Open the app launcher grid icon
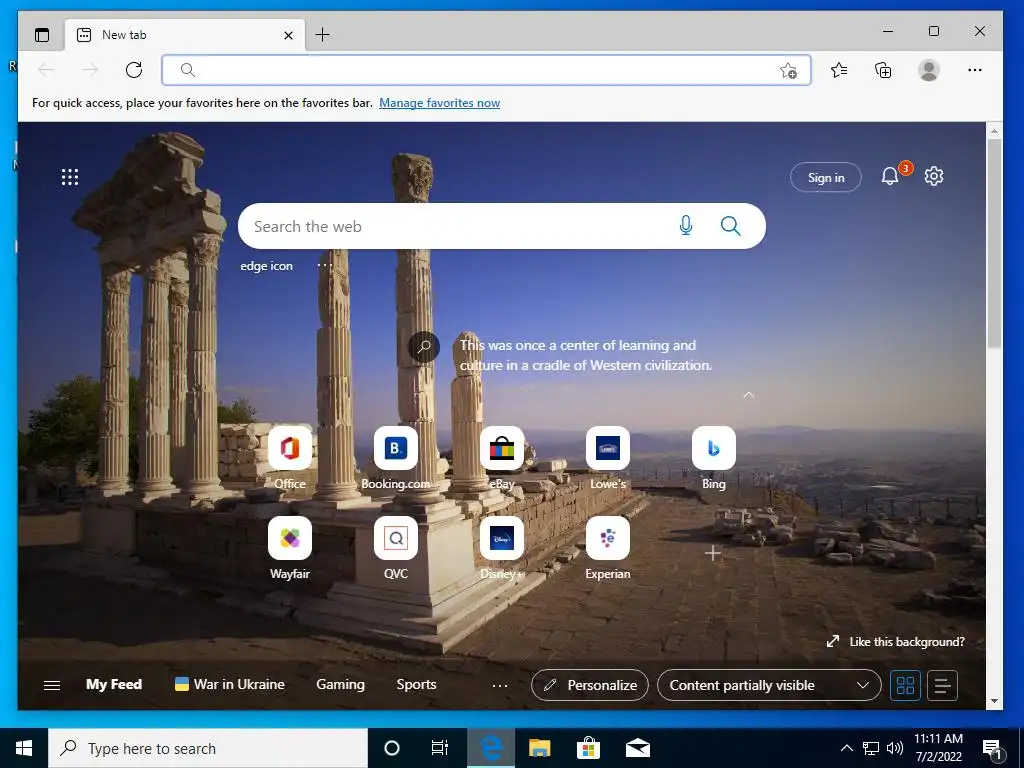 70,177
